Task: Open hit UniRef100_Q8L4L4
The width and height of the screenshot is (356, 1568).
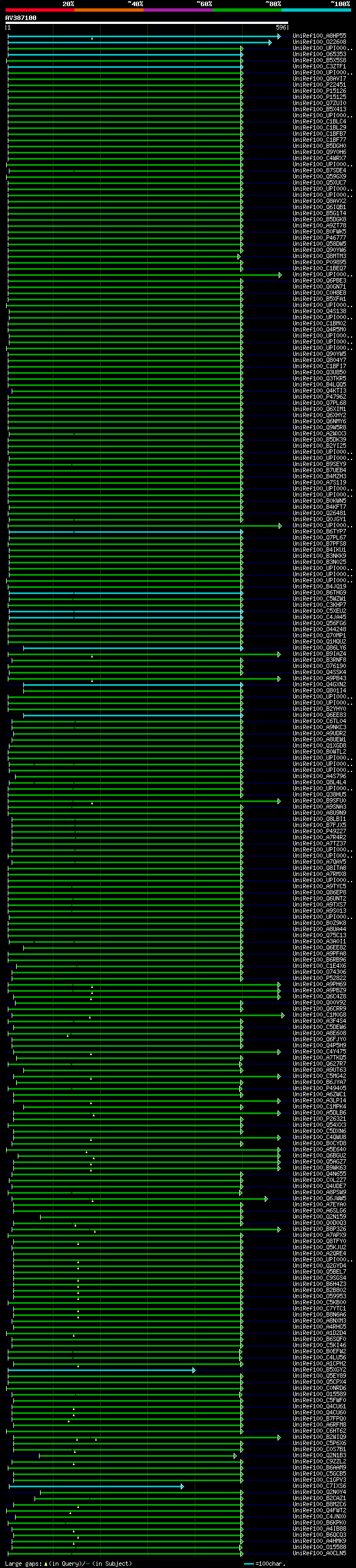Action: coord(319,783)
